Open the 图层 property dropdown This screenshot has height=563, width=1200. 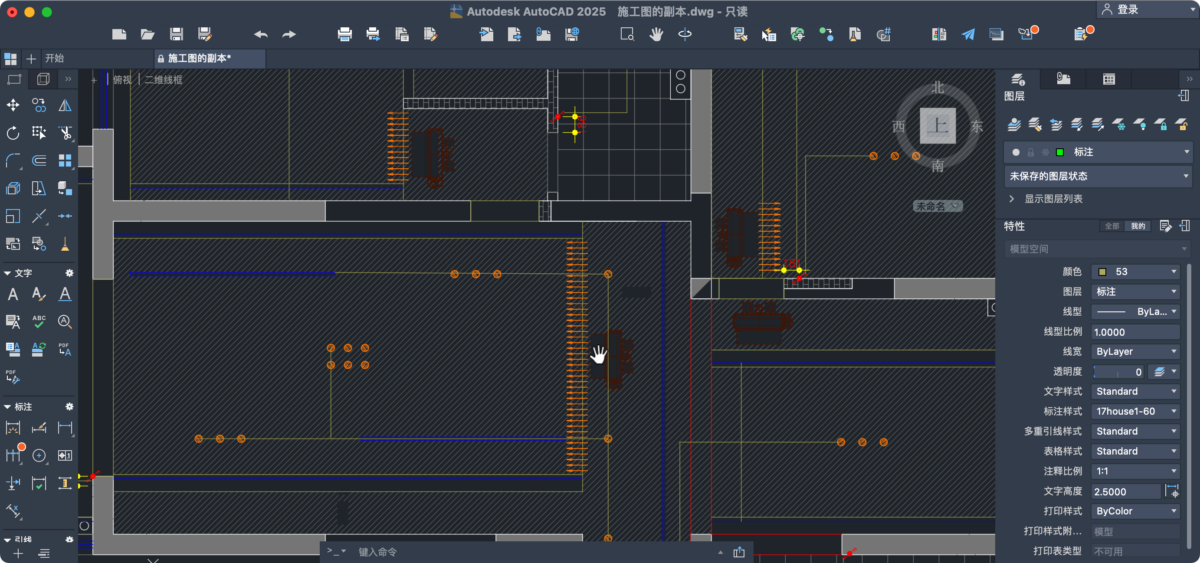(x=1136, y=291)
